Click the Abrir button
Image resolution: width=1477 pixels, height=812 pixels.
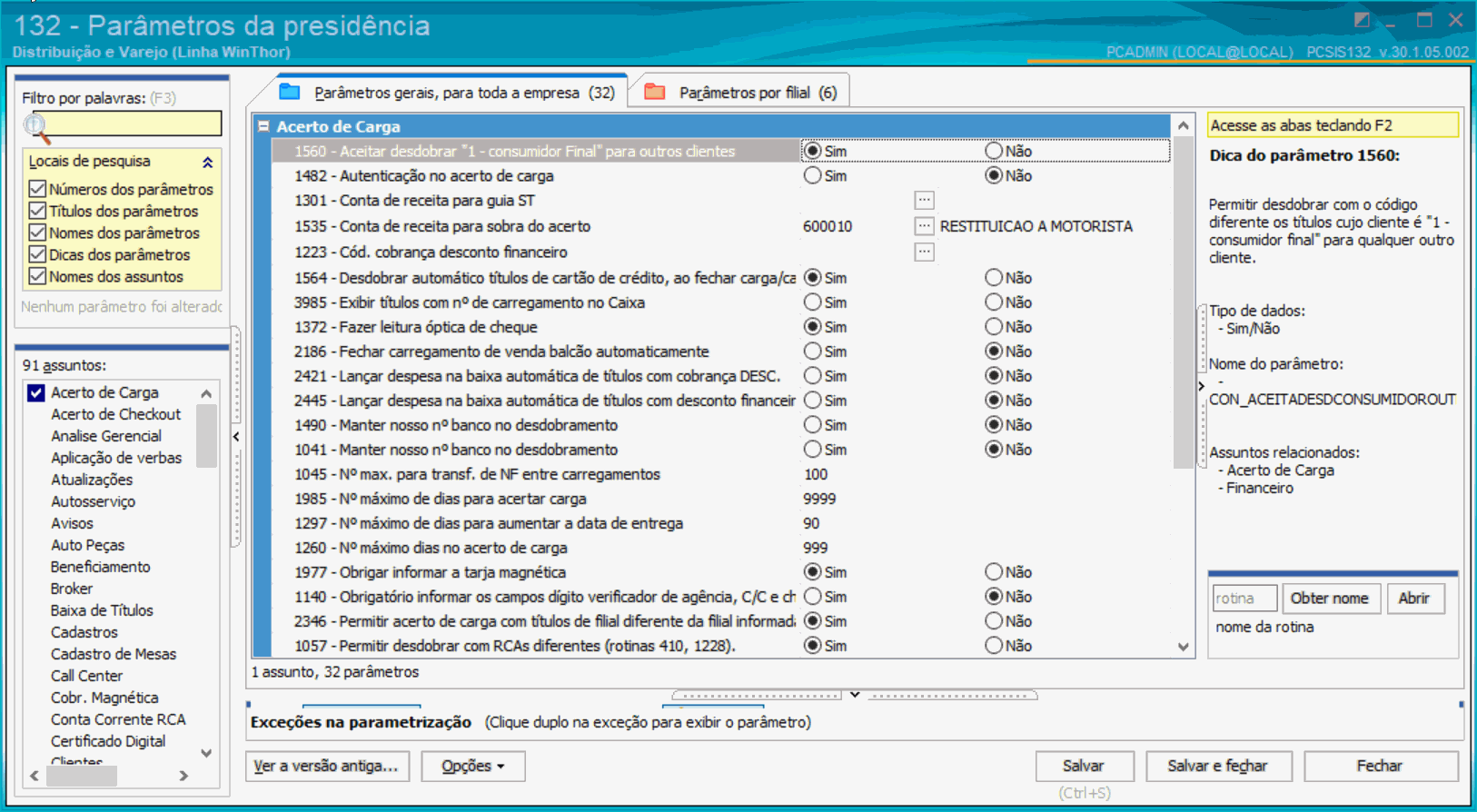[1415, 599]
